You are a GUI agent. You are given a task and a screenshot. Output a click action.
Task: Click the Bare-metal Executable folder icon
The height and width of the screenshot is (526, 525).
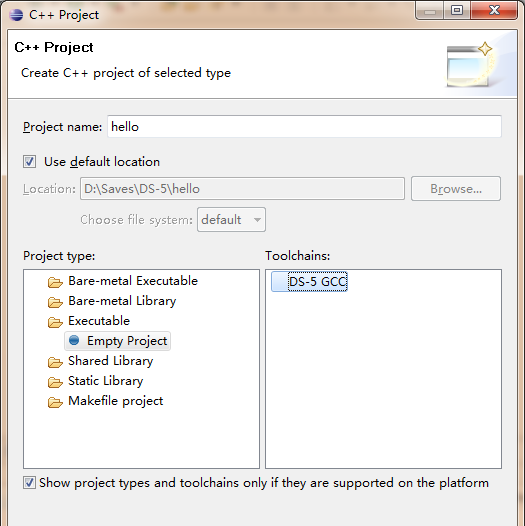[x=55, y=282]
